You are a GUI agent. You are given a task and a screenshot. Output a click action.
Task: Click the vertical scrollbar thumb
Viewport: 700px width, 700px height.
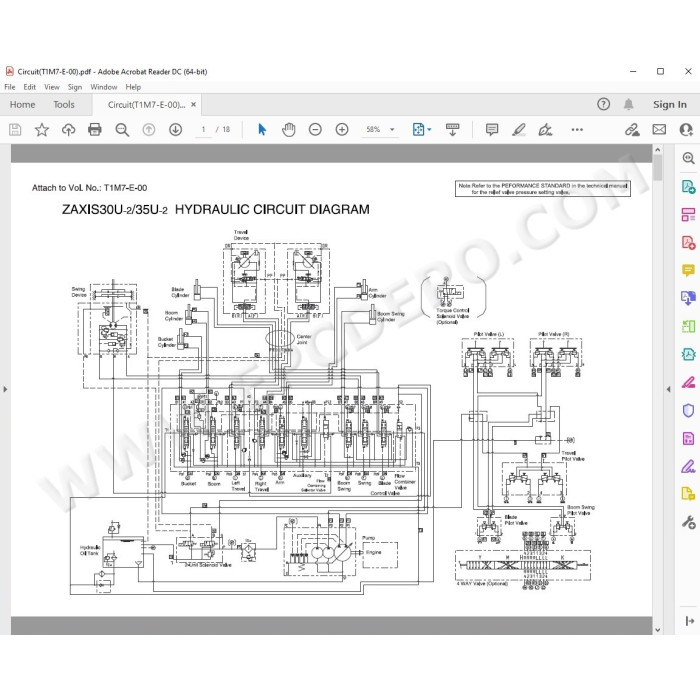pos(658,168)
